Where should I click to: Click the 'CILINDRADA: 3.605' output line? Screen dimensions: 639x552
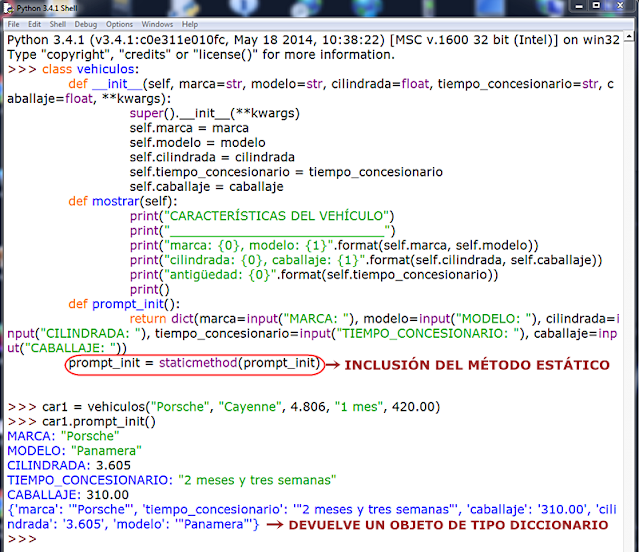pos(69,465)
